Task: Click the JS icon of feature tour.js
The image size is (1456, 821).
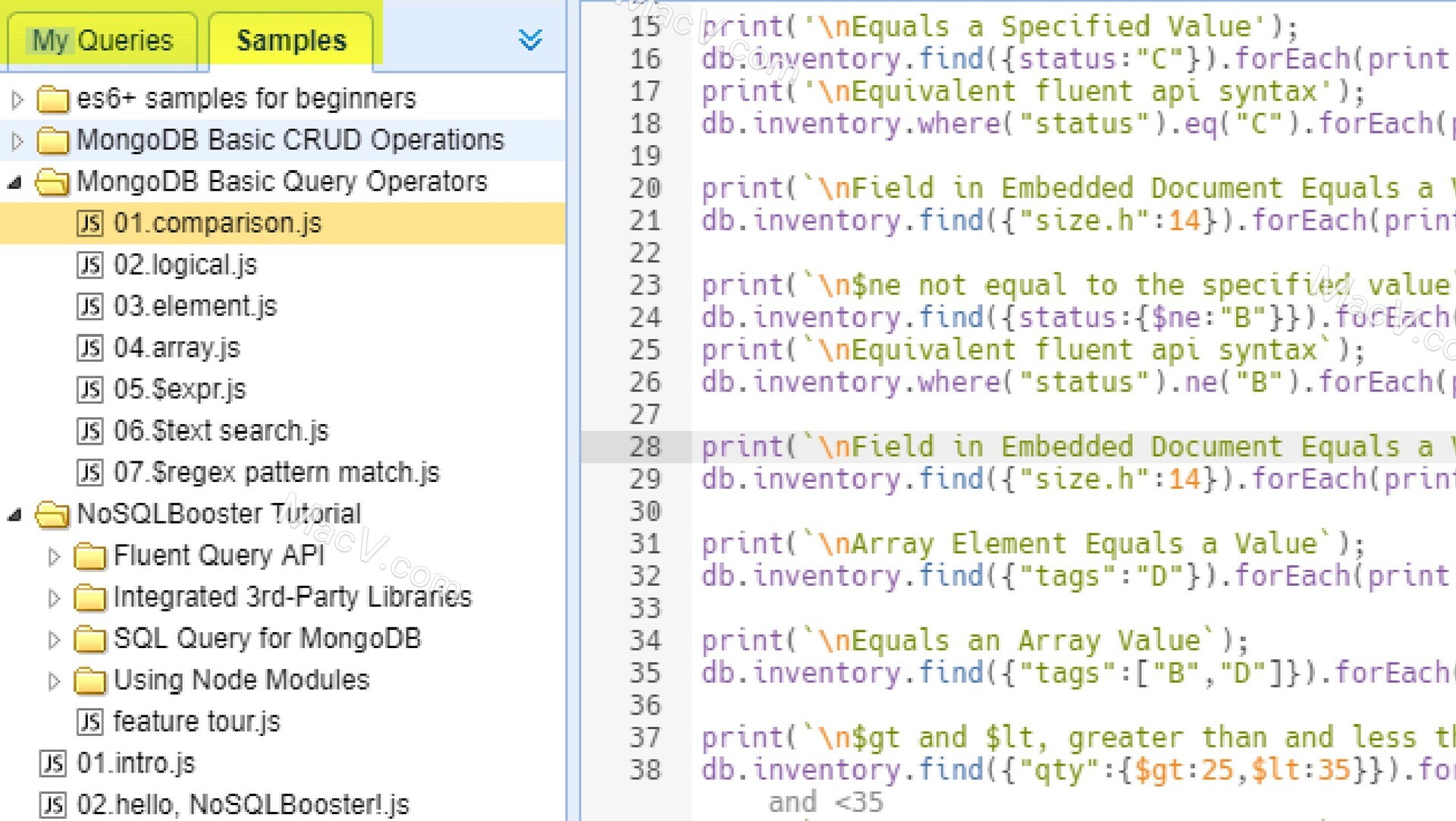Action: point(89,722)
